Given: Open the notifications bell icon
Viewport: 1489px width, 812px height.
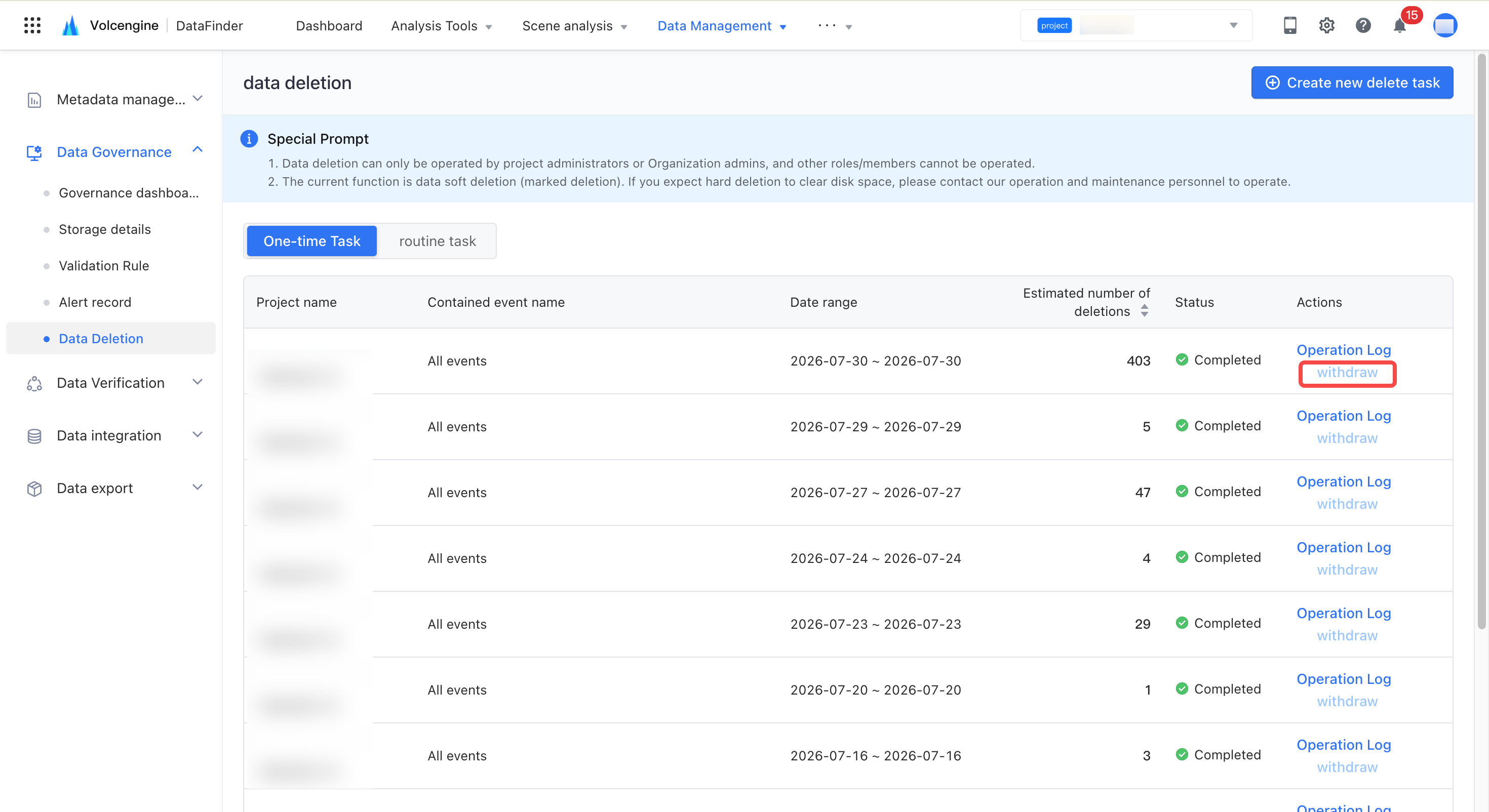Looking at the screenshot, I should [1399, 25].
